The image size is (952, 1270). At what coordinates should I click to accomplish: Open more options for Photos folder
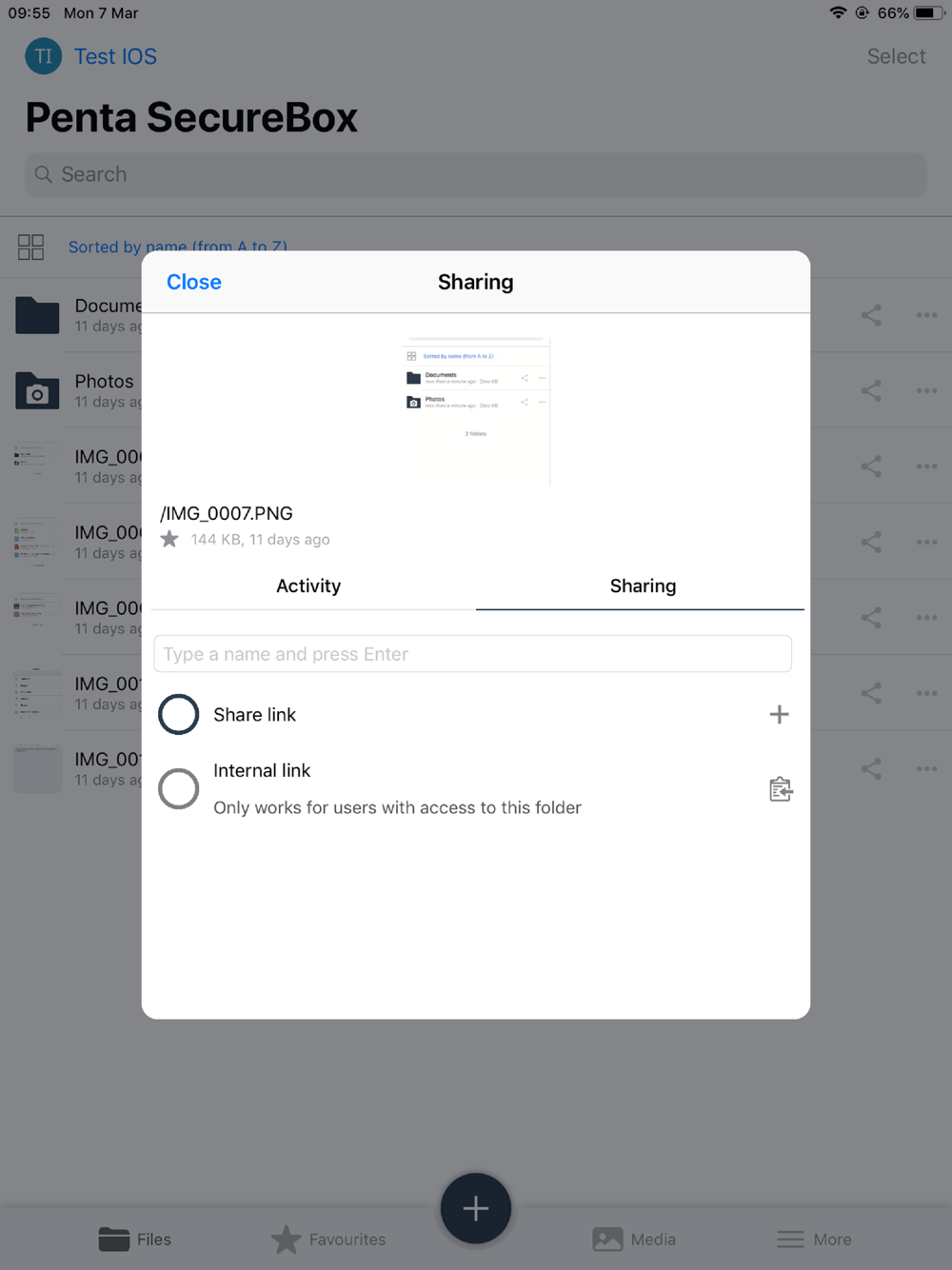[x=926, y=390]
